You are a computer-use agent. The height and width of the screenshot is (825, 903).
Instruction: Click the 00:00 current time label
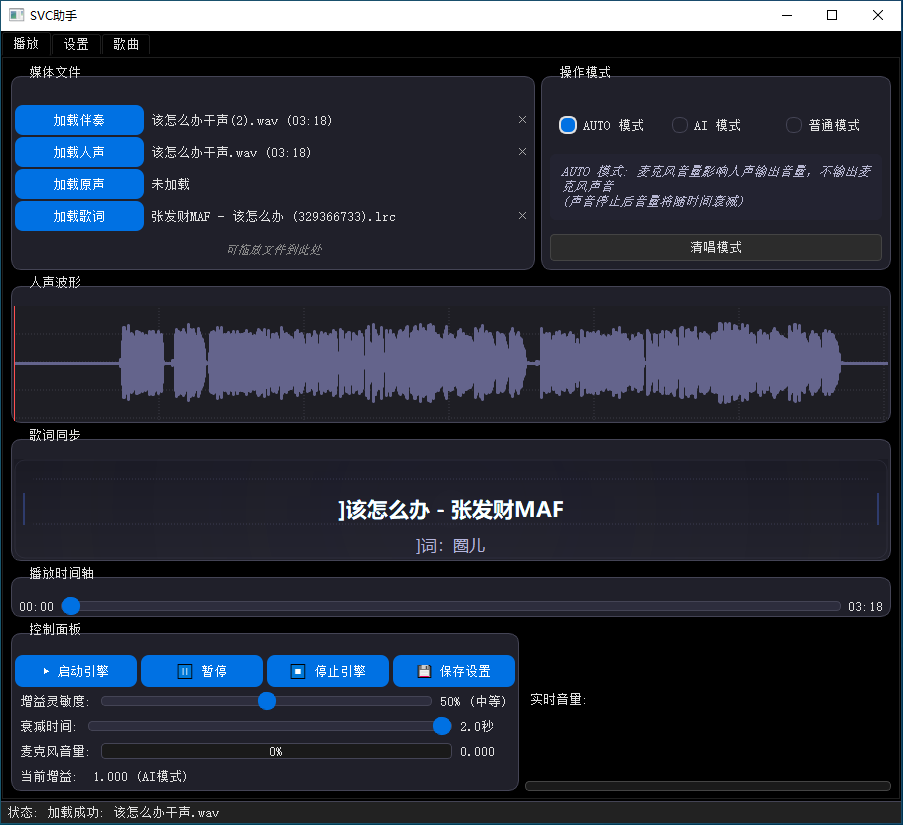pyautogui.click(x=36, y=607)
